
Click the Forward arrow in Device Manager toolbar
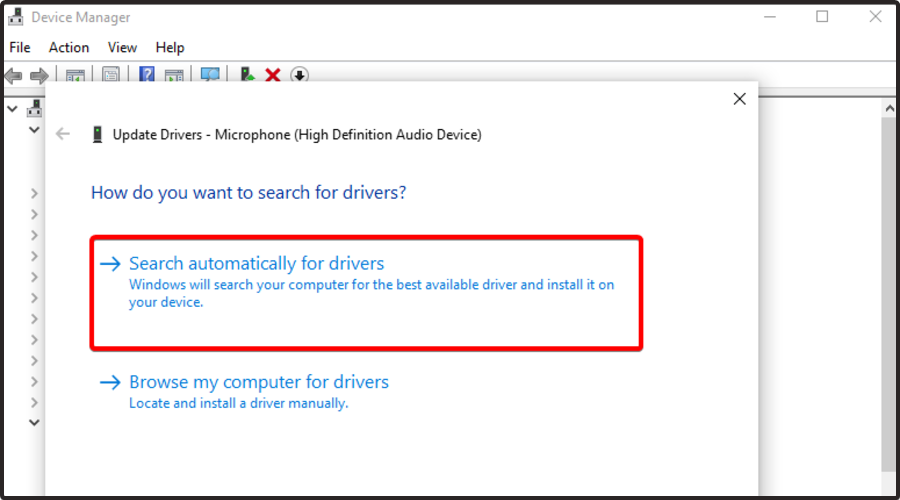pyautogui.click(x=39, y=75)
